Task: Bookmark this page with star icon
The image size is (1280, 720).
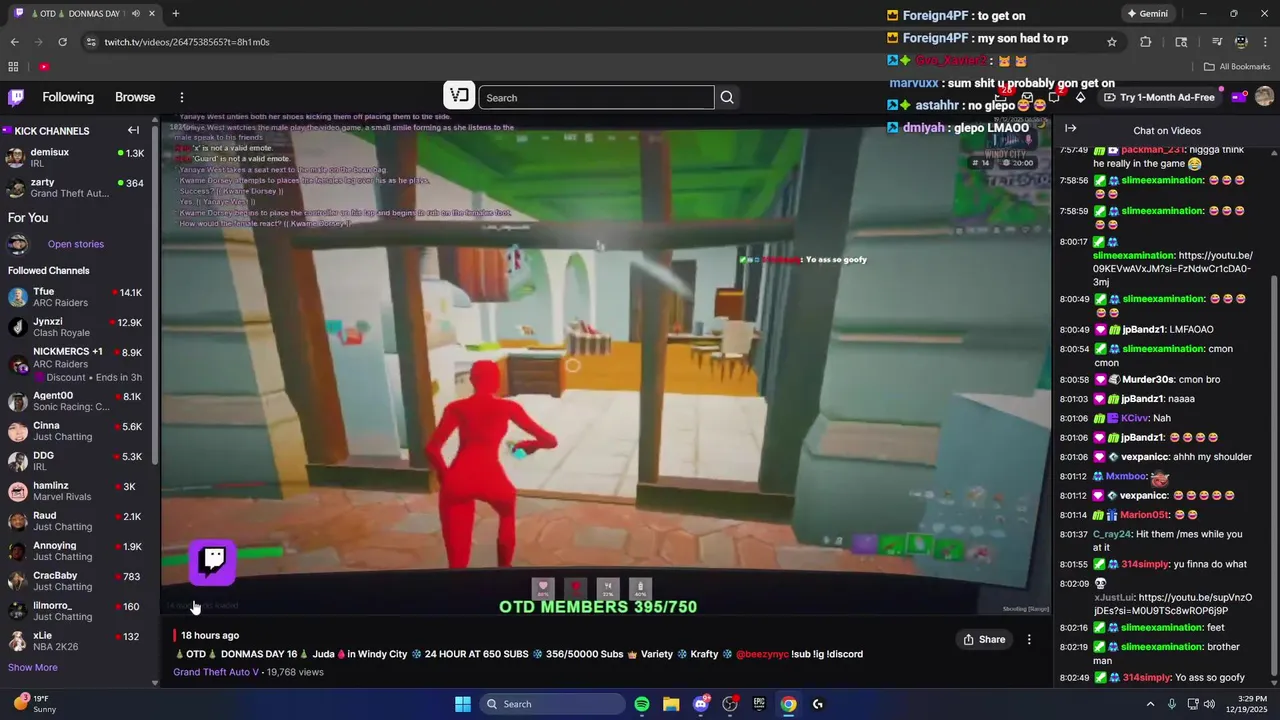Action: pos(1111,42)
